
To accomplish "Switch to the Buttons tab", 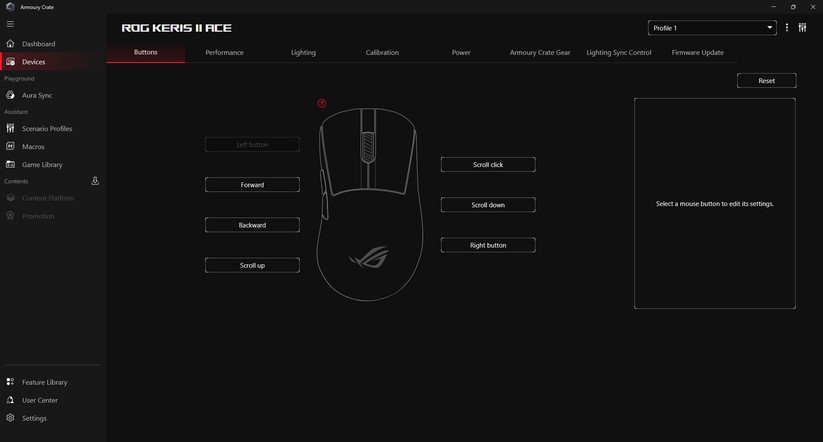I will click(145, 52).
